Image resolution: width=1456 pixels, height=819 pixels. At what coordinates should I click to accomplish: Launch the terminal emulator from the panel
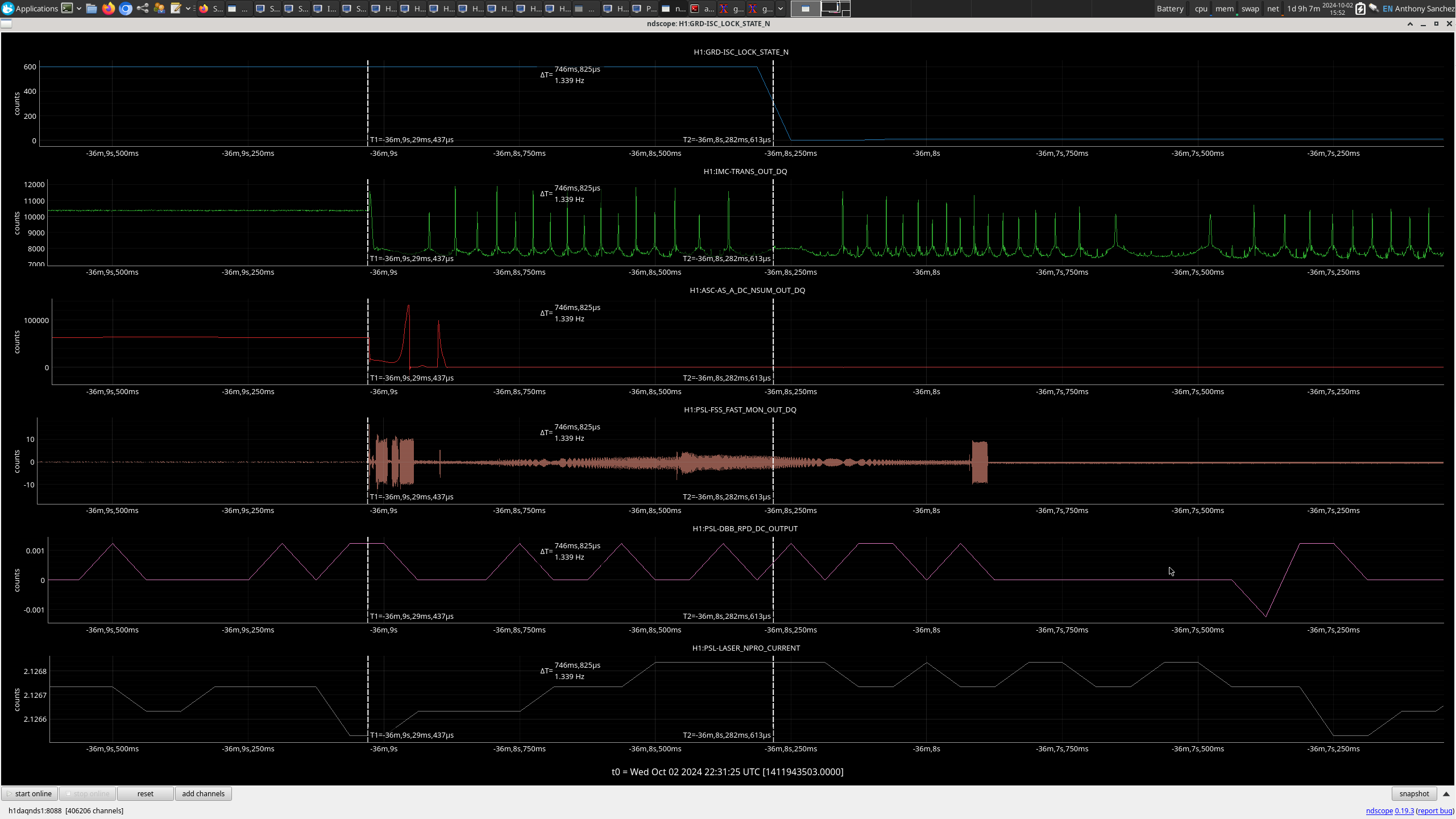point(67,9)
